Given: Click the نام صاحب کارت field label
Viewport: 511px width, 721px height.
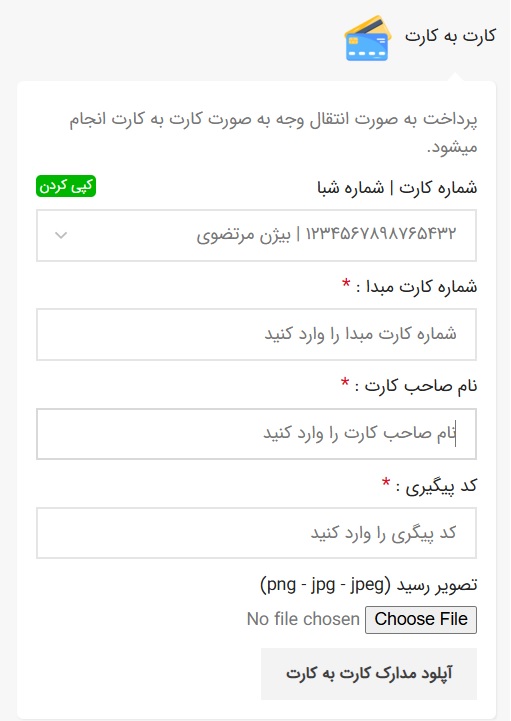Looking at the screenshot, I should click(416, 386).
